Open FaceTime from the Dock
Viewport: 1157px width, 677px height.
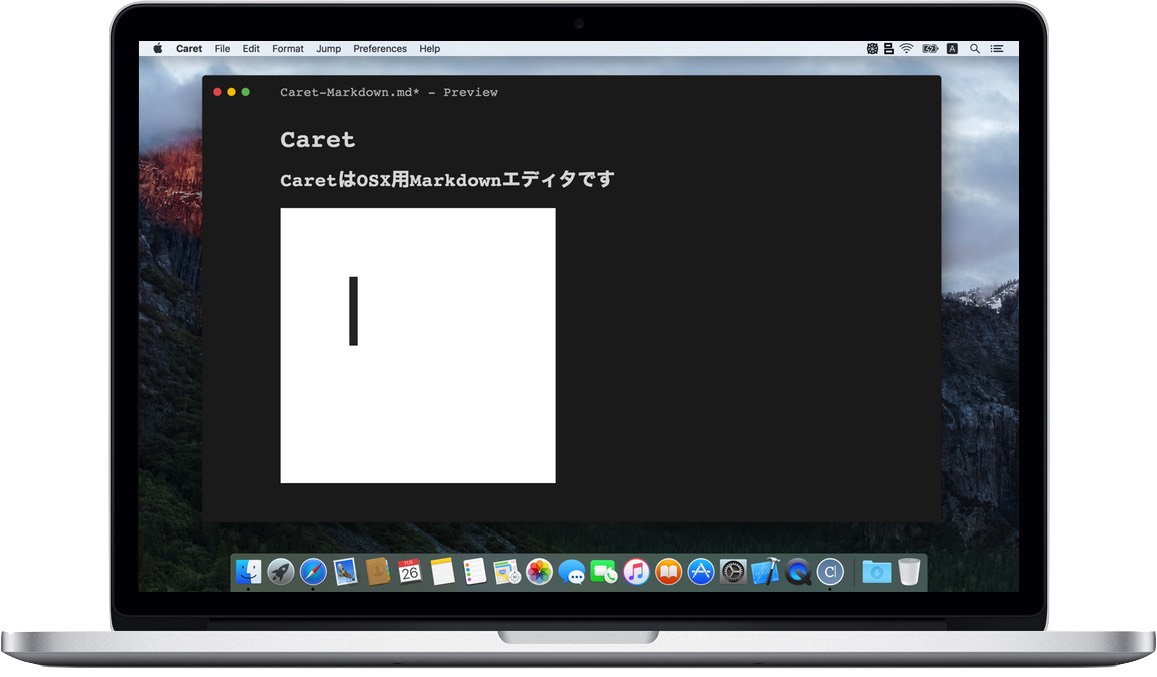604,572
